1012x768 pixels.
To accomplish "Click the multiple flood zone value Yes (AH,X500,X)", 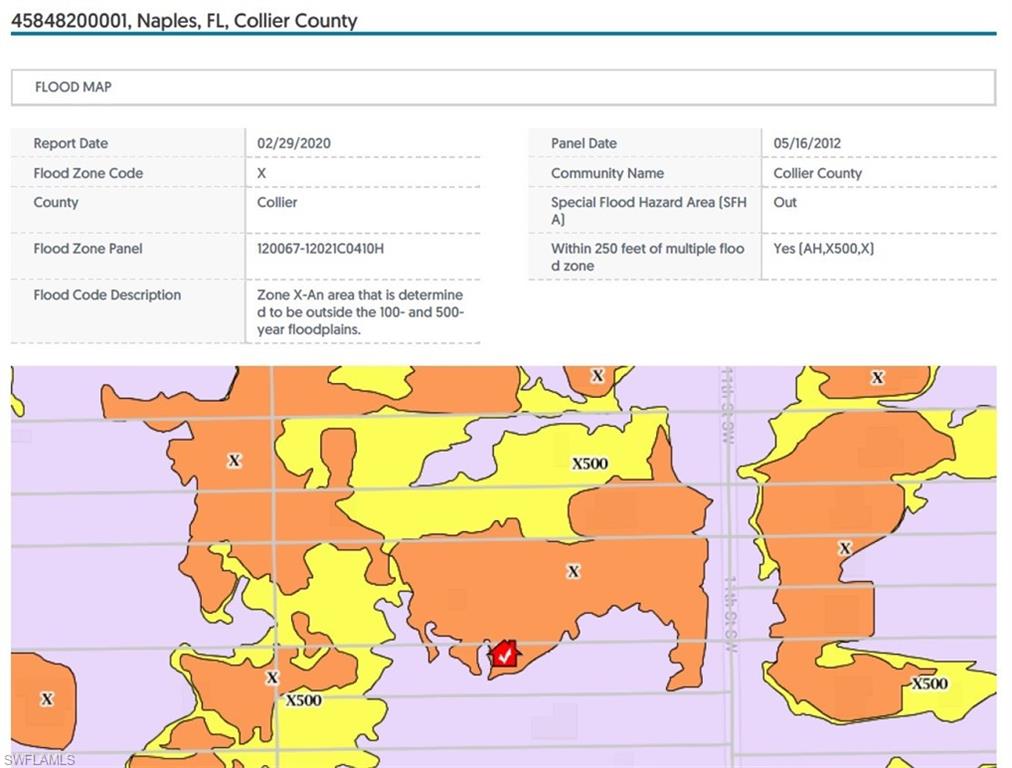I will pyautogui.click(x=823, y=248).
